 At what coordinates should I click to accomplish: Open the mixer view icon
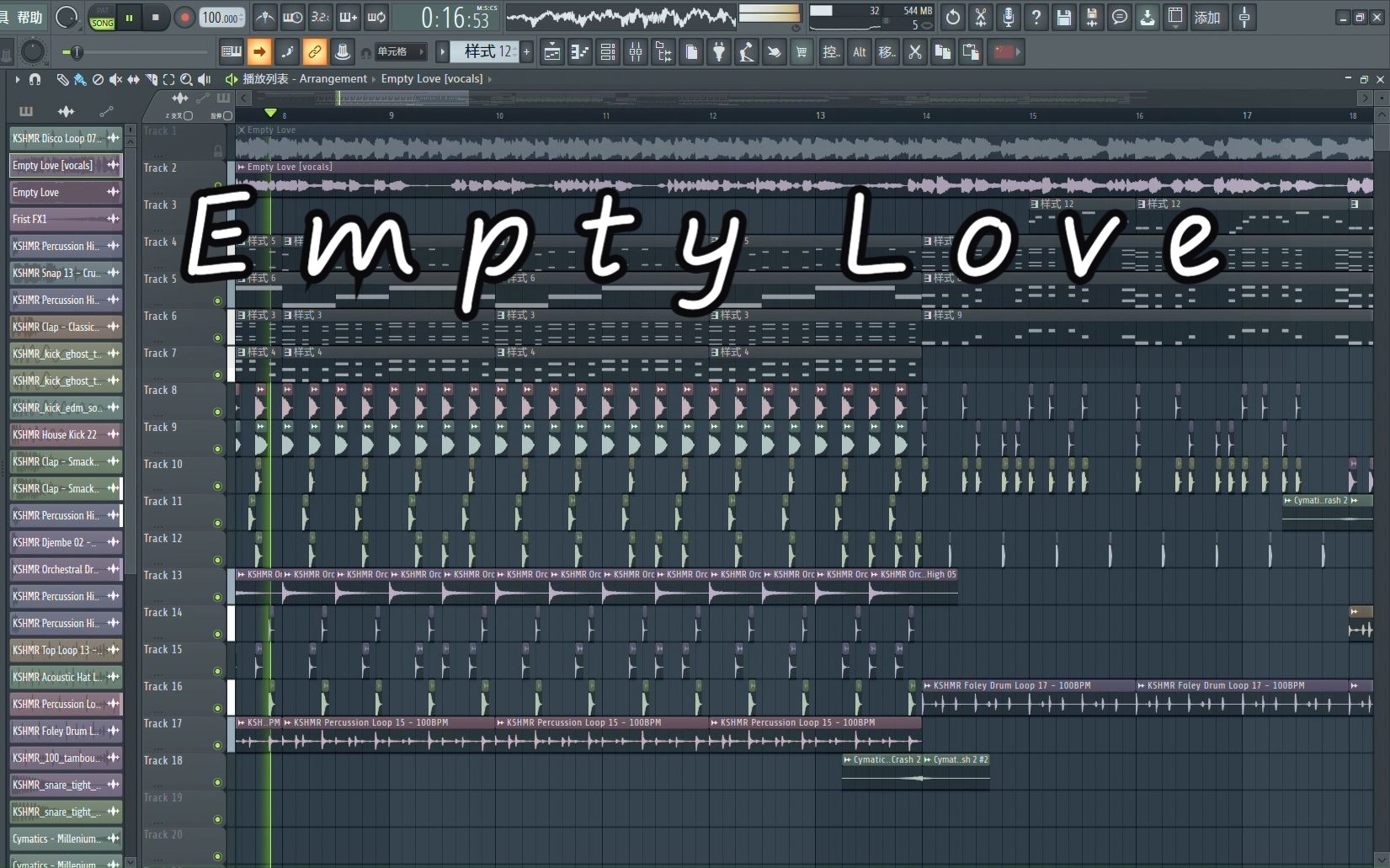[x=636, y=52]
